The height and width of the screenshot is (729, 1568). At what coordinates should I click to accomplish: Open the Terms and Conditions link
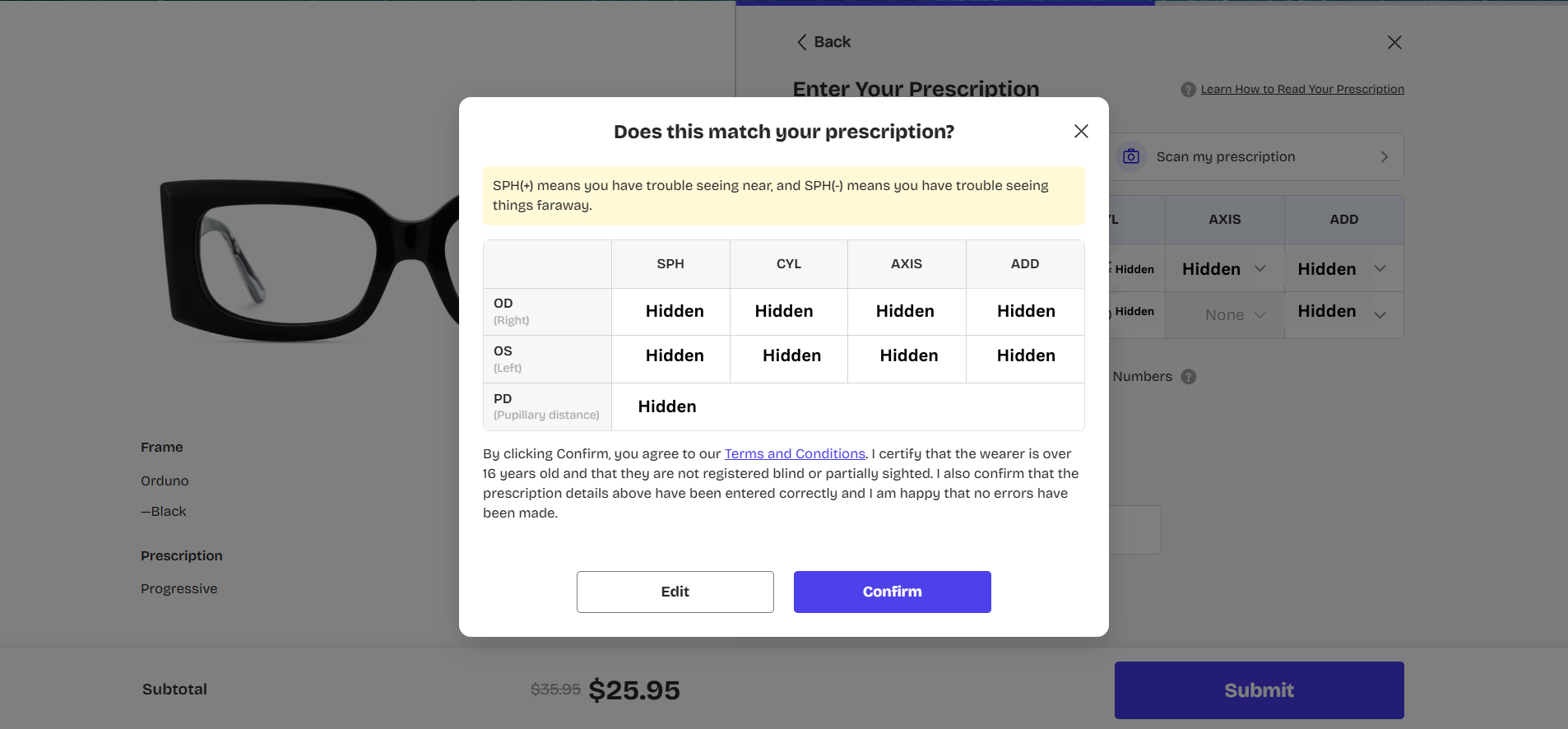(x=795, y=453)
